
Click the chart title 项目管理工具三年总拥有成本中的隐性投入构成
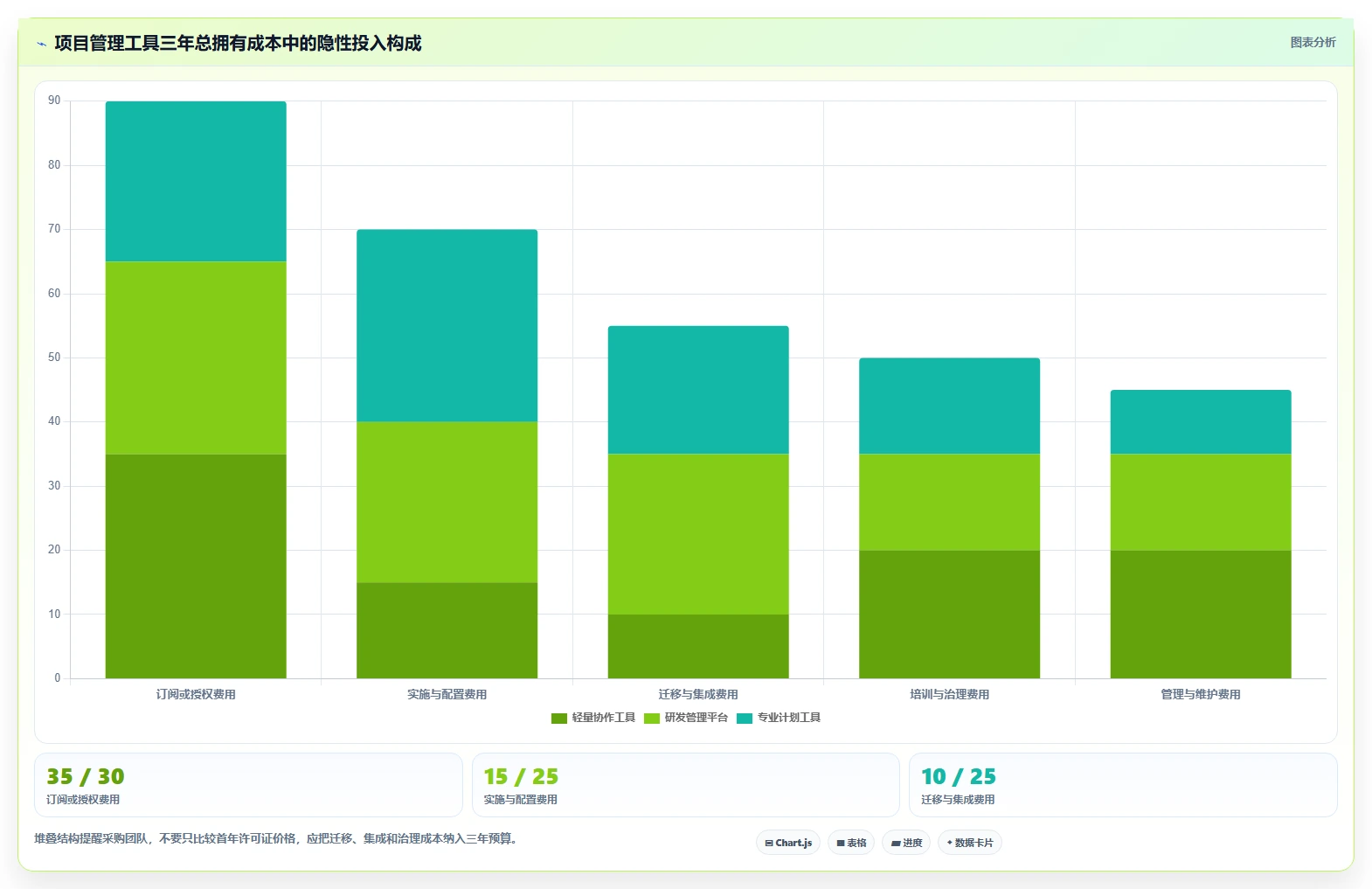click(238, 43)
